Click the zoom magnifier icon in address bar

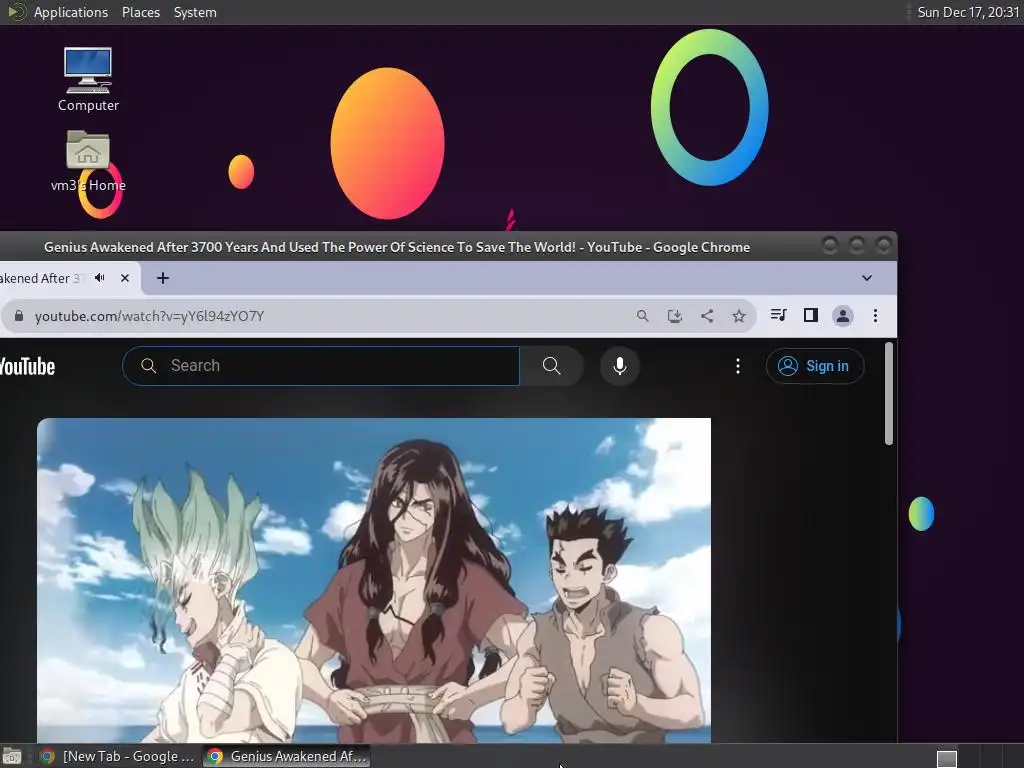pyautogui.click(x=643, y=316)
